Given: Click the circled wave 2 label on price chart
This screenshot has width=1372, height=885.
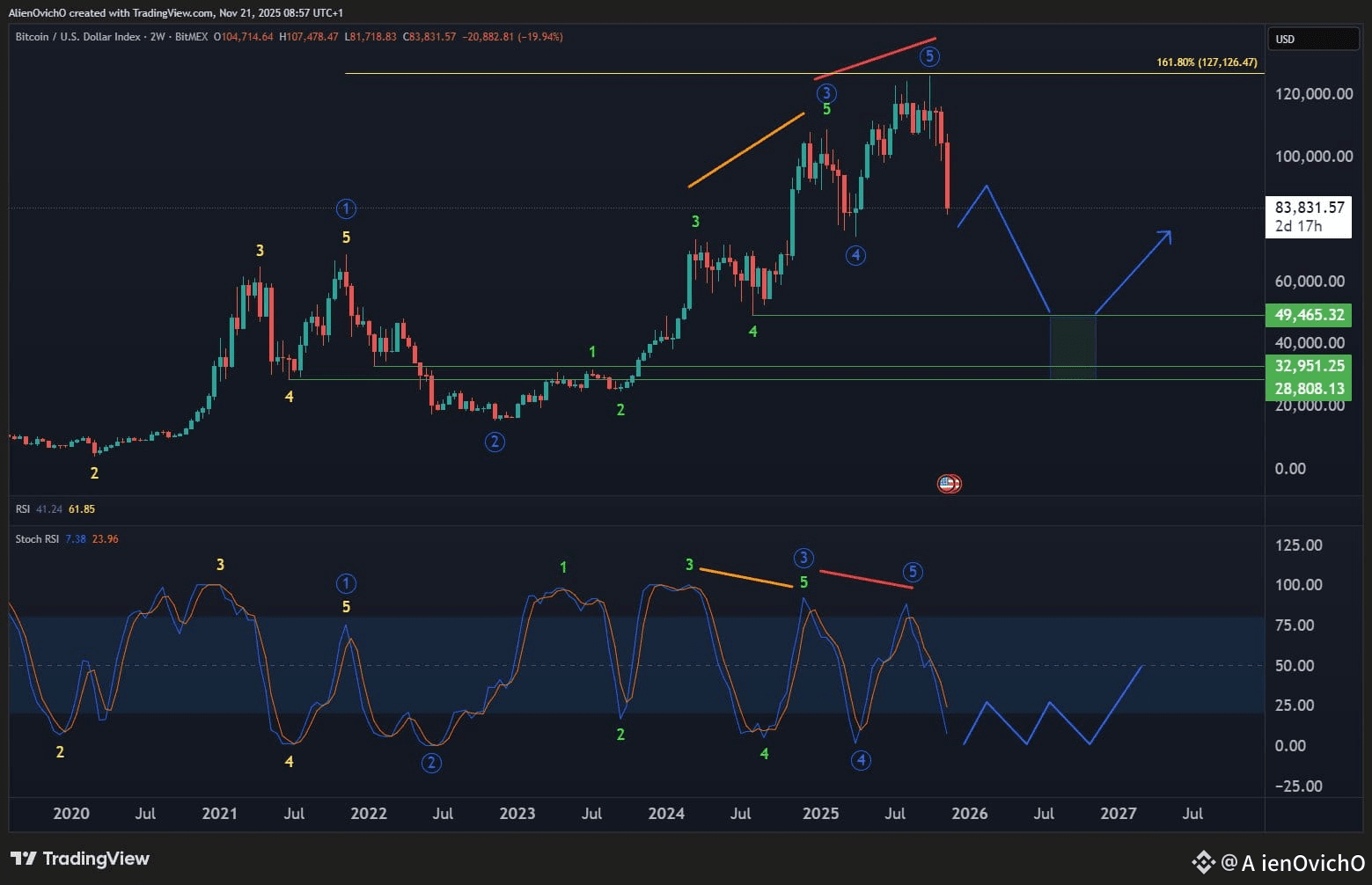Looking at the screenshot, I should point(495,442).
